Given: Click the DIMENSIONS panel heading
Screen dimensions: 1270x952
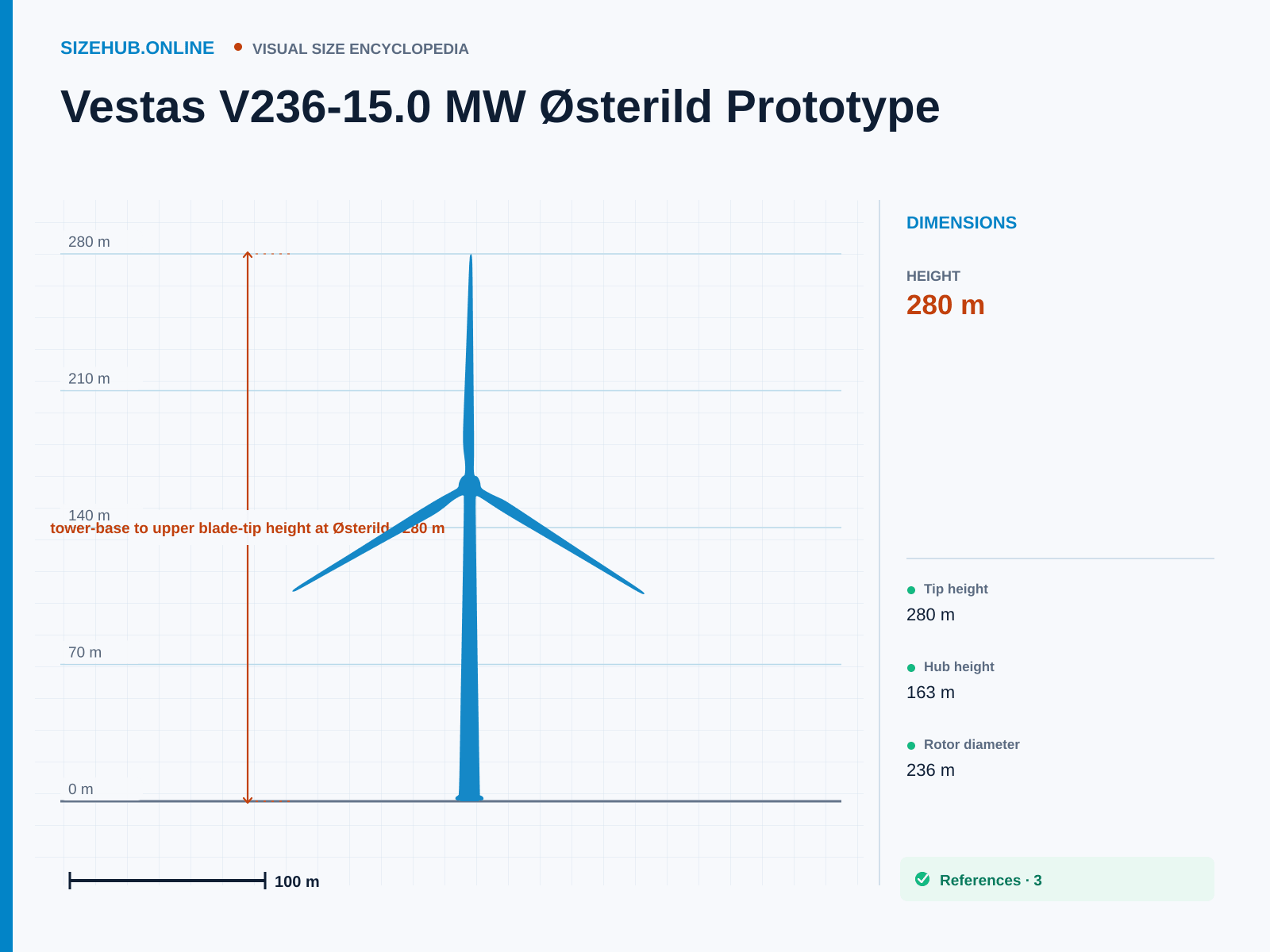Looking at the screenshot, I should [961, 223].
